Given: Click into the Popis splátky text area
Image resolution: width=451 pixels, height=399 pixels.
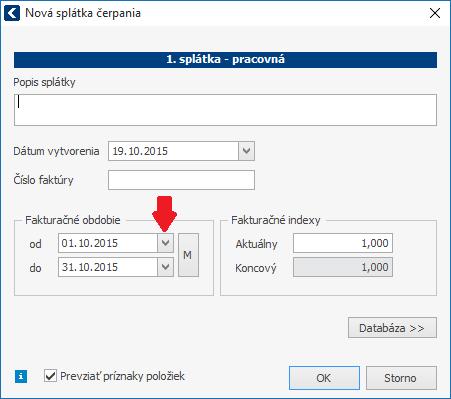Looking at the screenshot, I should 225,110.
